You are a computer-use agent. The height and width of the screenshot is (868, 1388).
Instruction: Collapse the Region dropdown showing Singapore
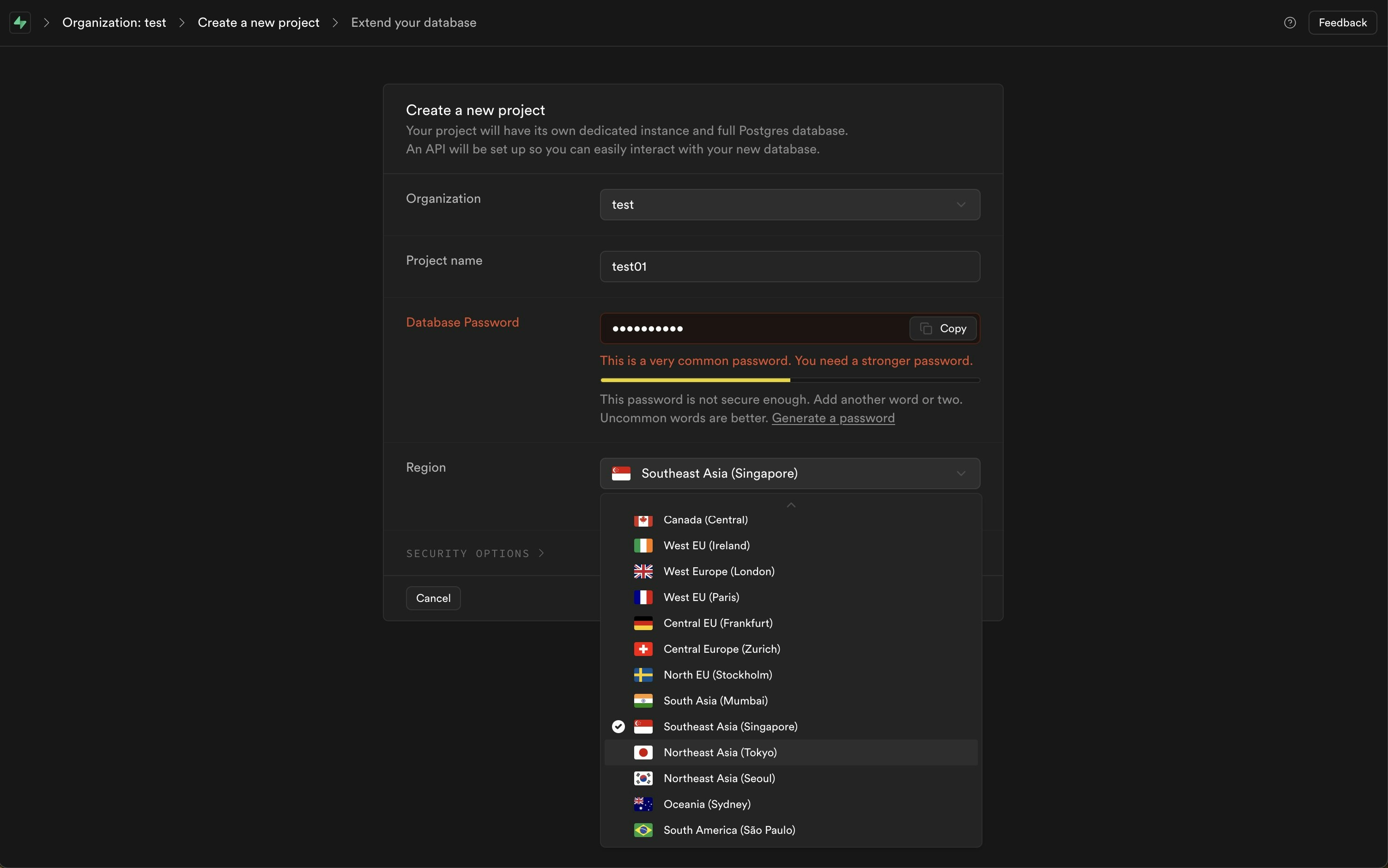[789, 473]
